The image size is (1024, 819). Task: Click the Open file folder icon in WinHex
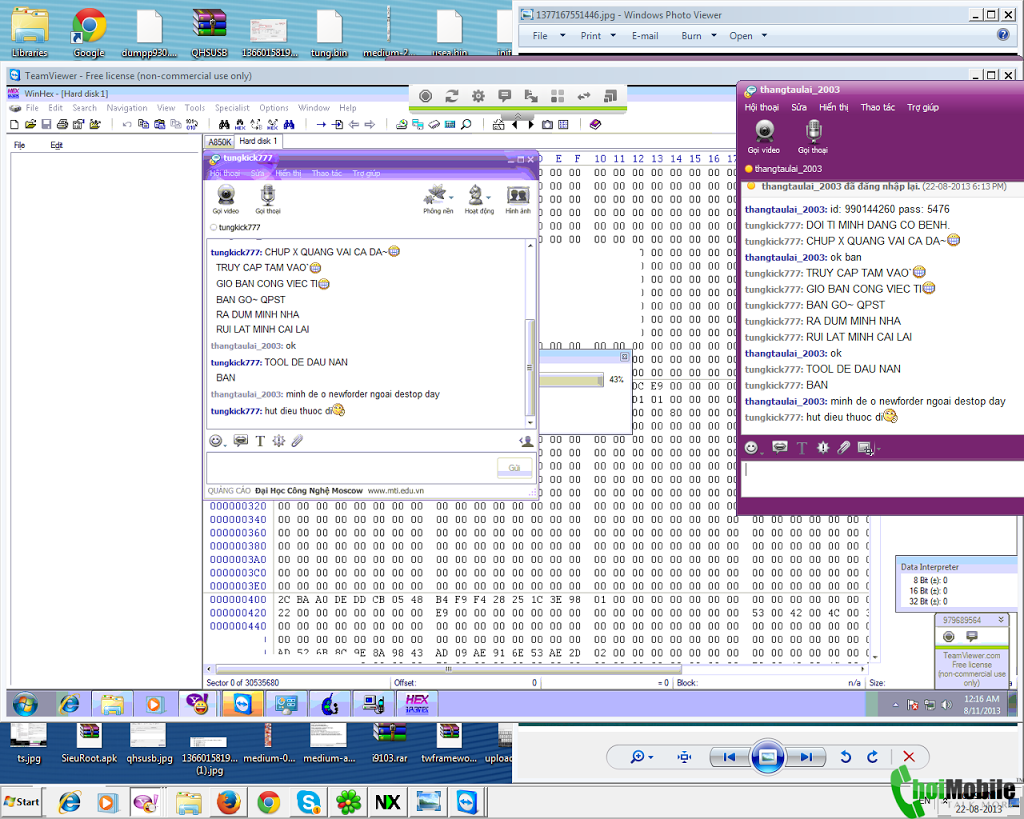(30, 124)
